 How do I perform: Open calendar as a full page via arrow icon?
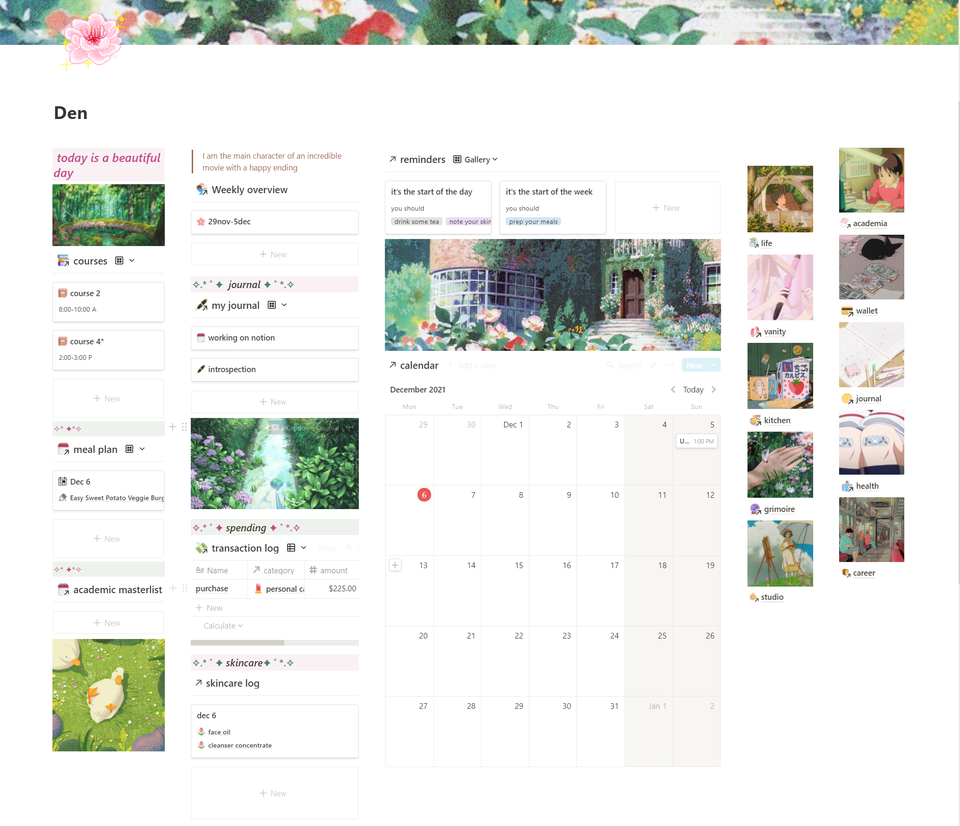click(x=392, y=365)
